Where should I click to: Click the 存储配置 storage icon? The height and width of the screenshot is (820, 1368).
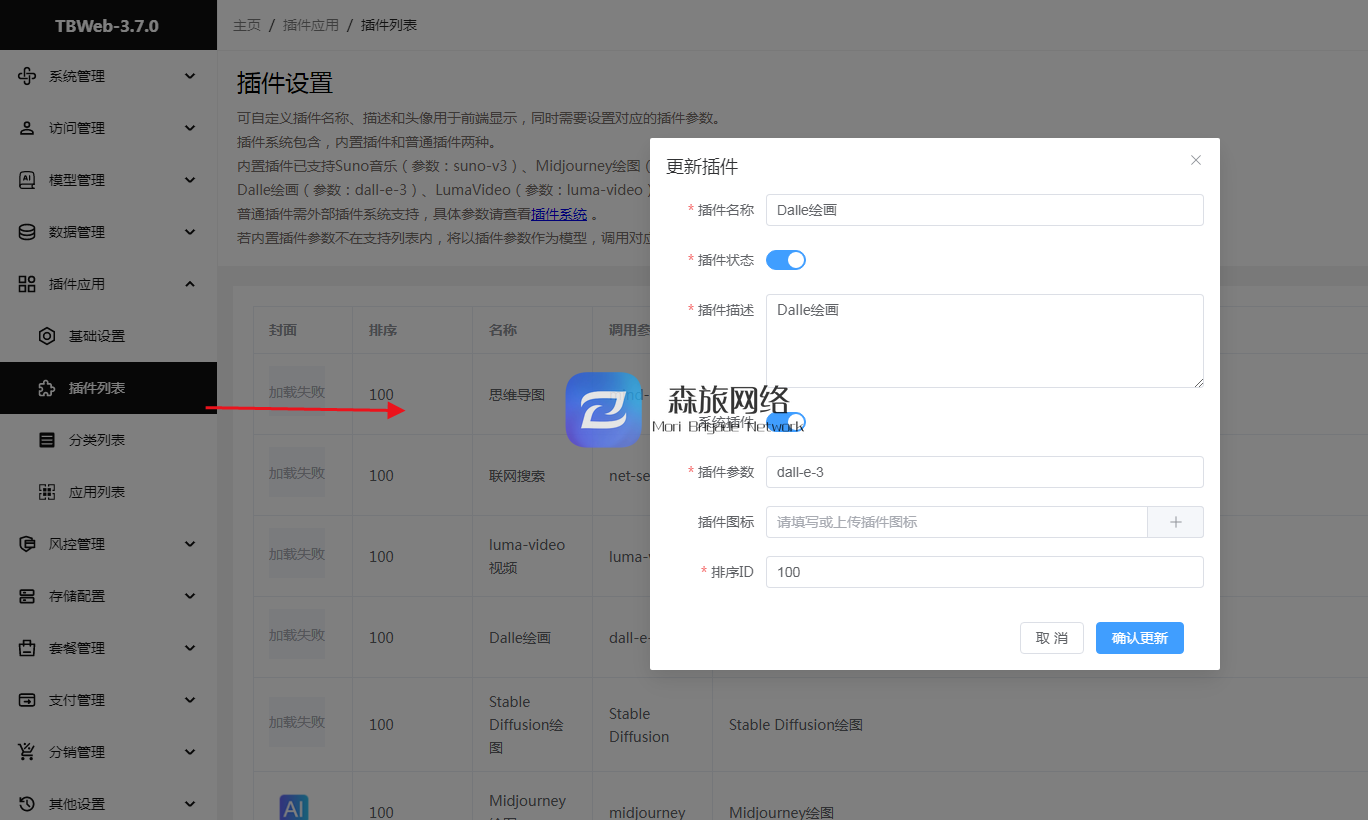click(x=28, y=596)
